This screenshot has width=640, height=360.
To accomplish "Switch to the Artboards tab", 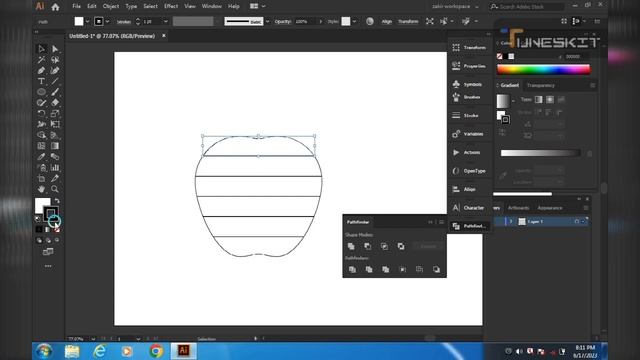I will coord(518,208).
